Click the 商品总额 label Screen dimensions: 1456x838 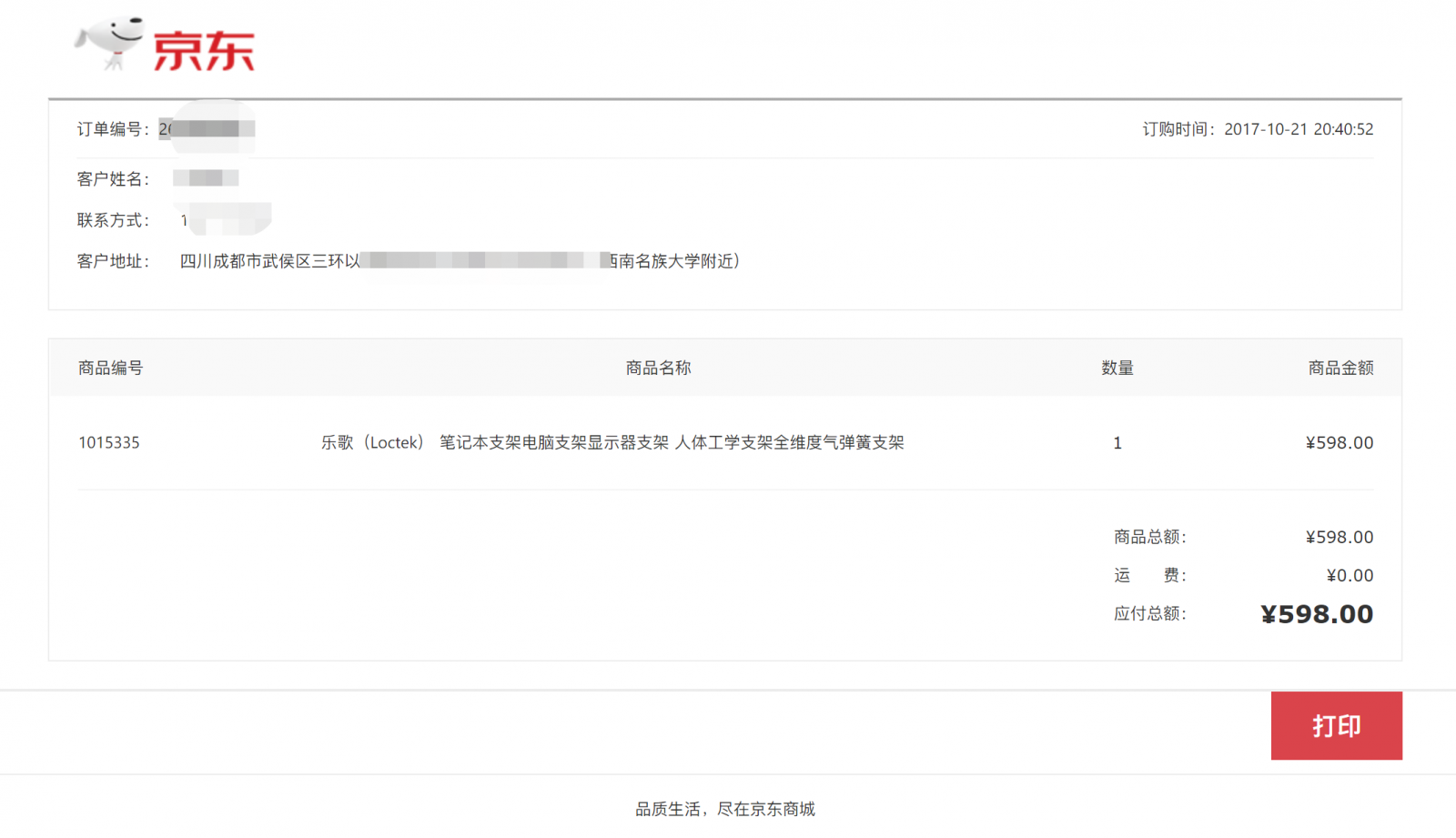1150,537
